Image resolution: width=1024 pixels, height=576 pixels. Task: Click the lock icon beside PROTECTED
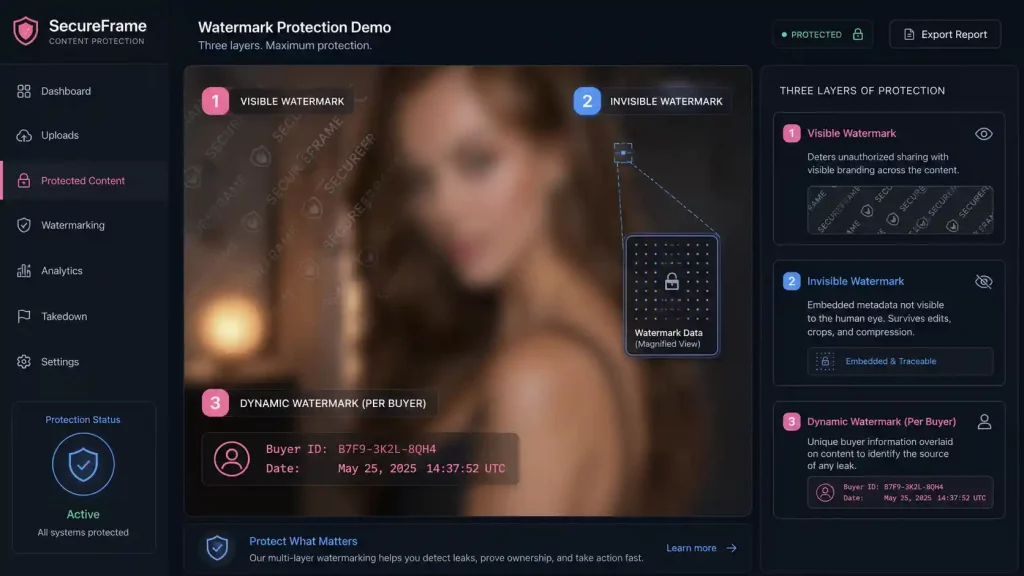tap(857, 35)
